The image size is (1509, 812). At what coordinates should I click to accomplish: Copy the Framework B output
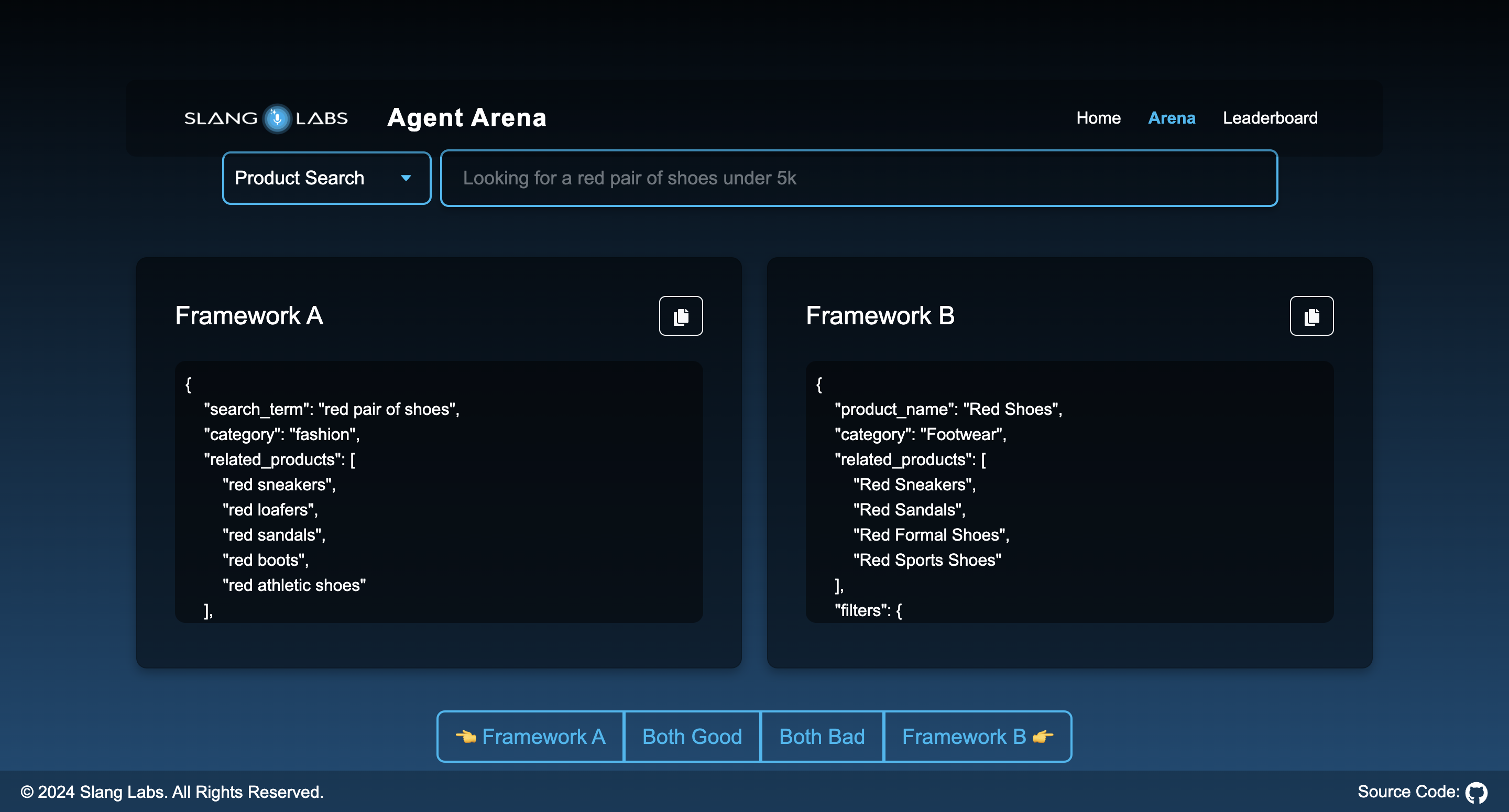[x=1311, y=316]
